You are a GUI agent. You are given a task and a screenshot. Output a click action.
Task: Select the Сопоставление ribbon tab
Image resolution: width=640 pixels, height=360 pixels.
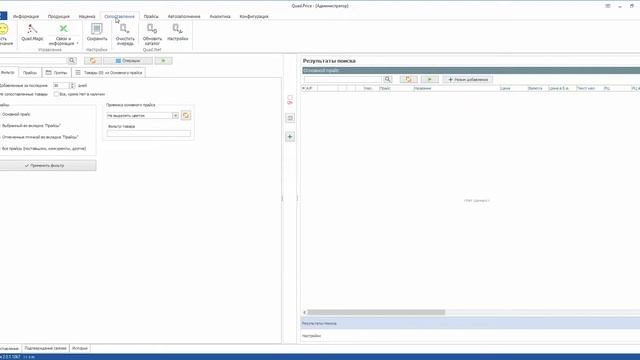119,16
